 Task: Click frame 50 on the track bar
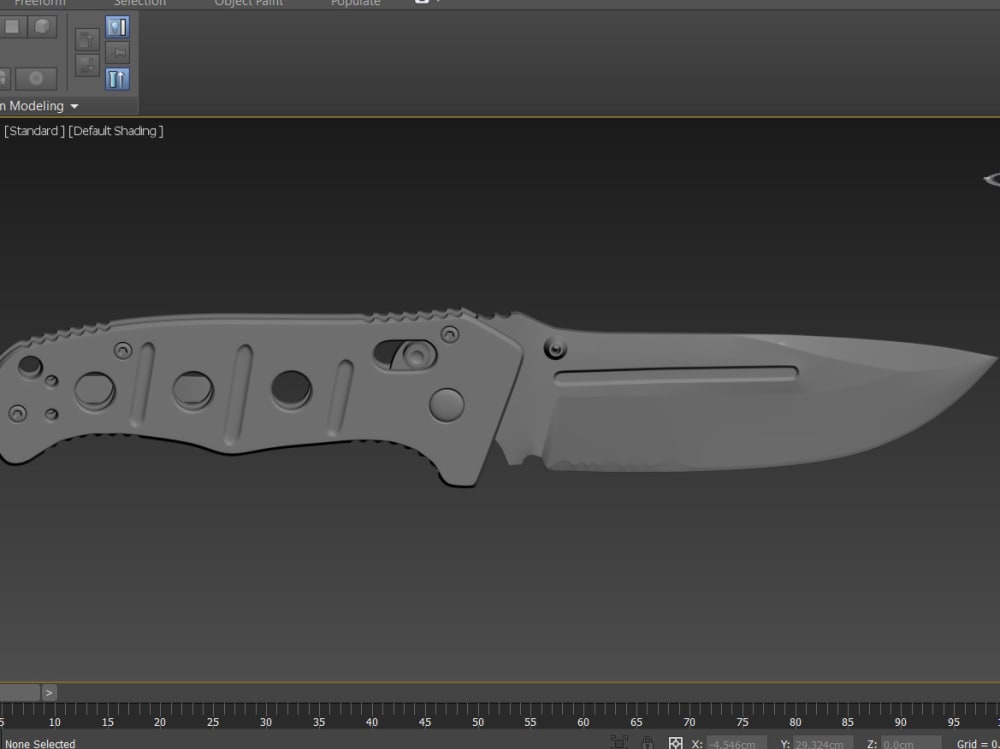pos(478,722)
